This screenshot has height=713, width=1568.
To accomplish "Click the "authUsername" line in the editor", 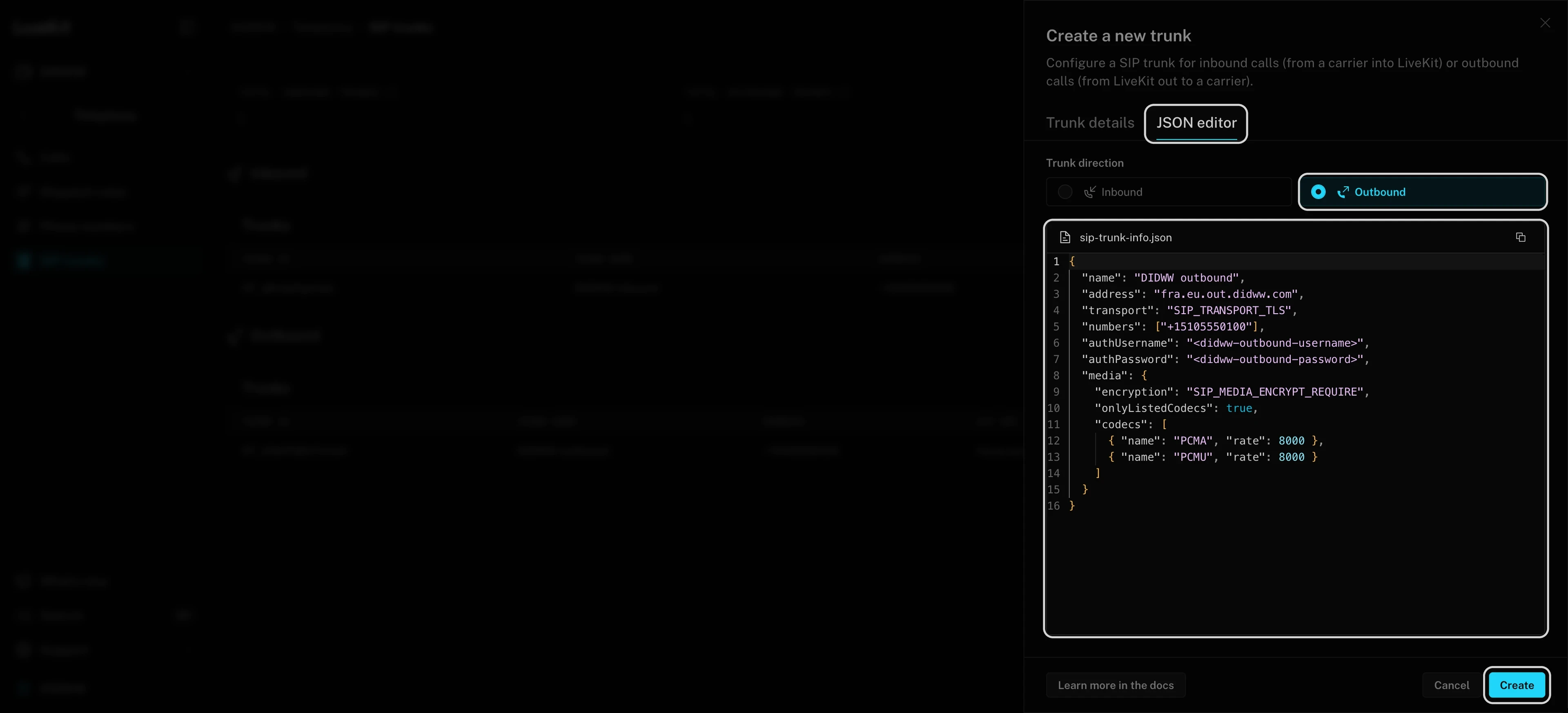I will 1225,343.
